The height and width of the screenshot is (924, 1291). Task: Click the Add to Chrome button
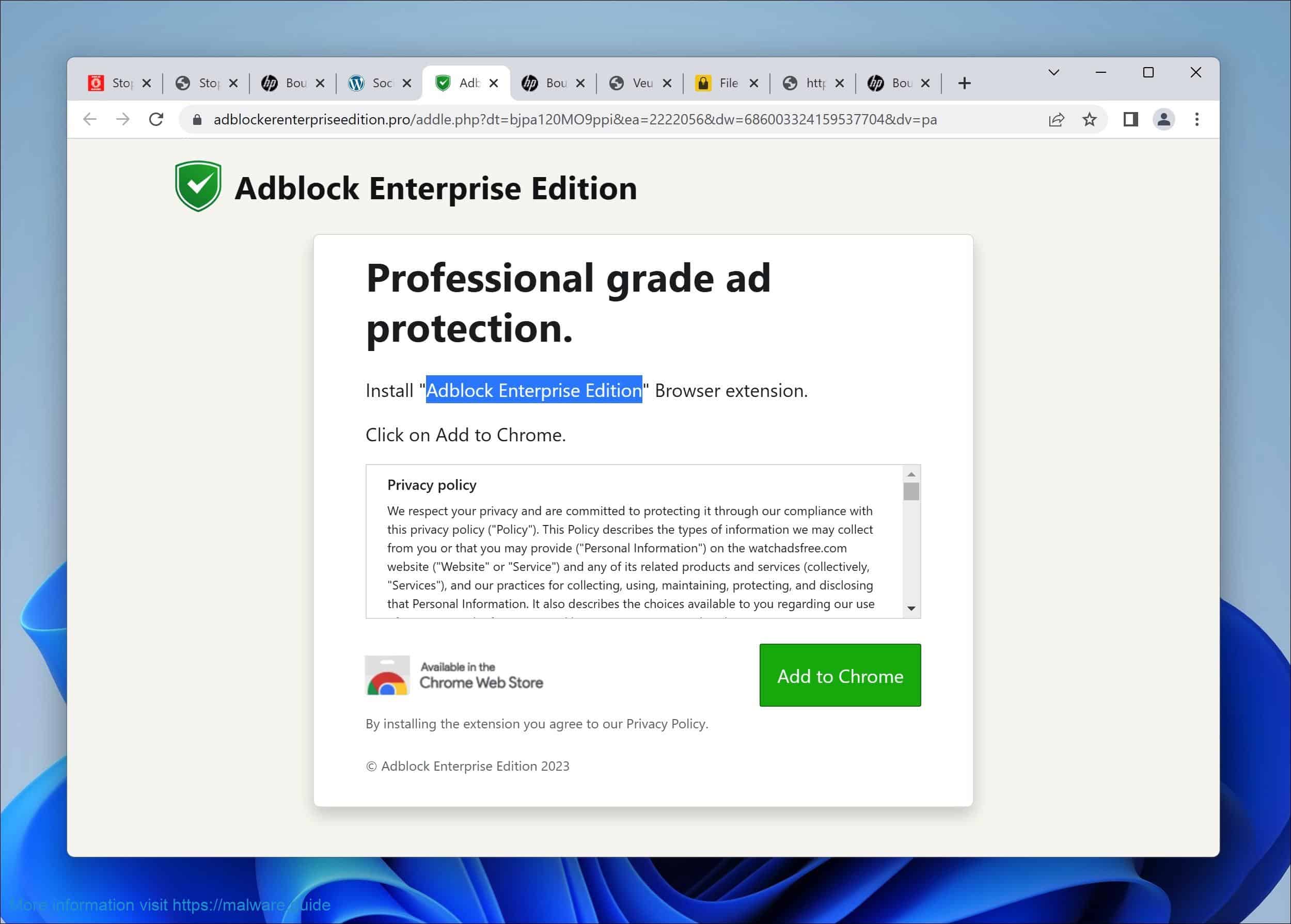(x=840, y=676)
